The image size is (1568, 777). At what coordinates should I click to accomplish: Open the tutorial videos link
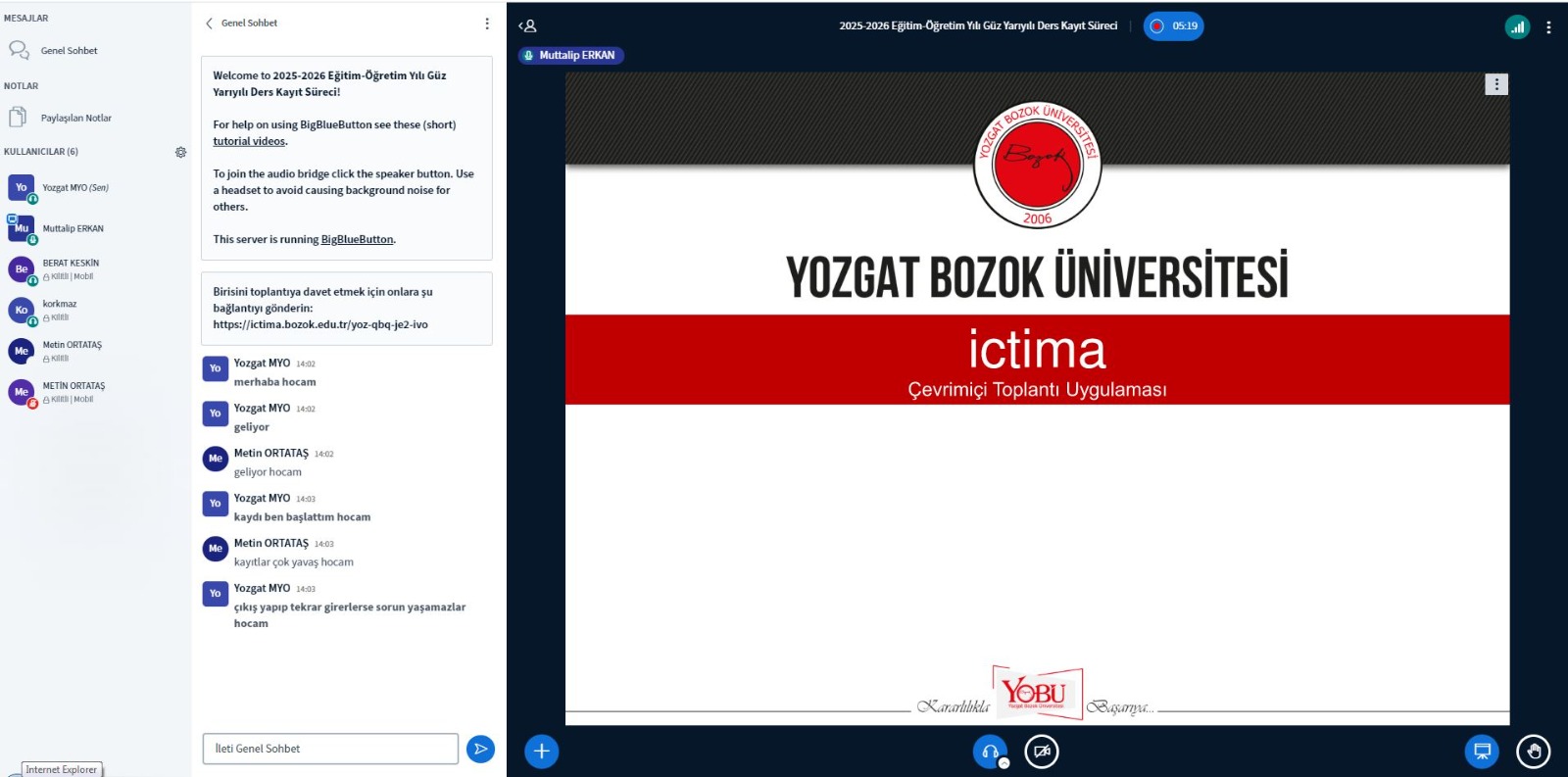tap(250, 141)
